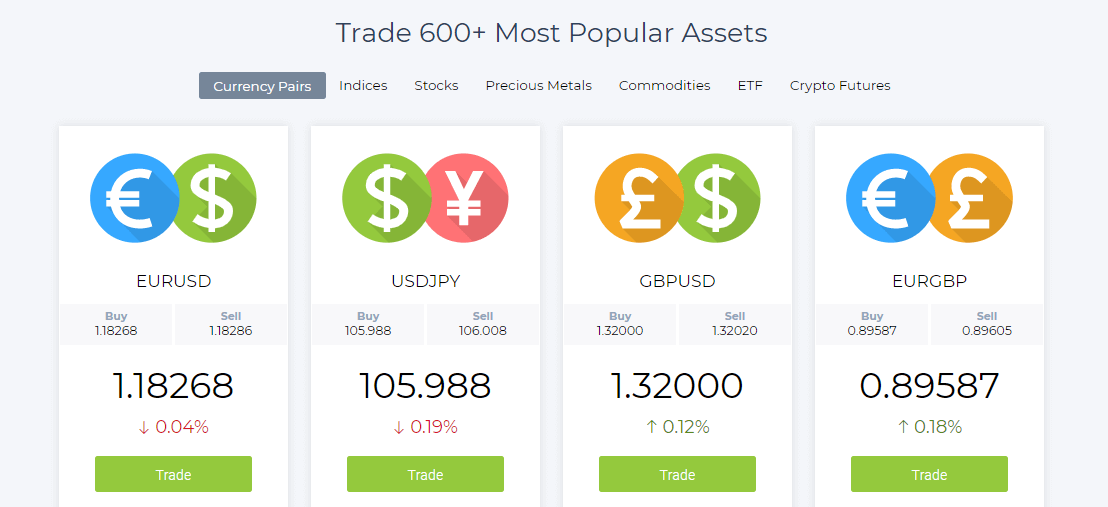
Task: Click Trade button for USDJPY
Action: pyautogui.click(x=425, y=474)
